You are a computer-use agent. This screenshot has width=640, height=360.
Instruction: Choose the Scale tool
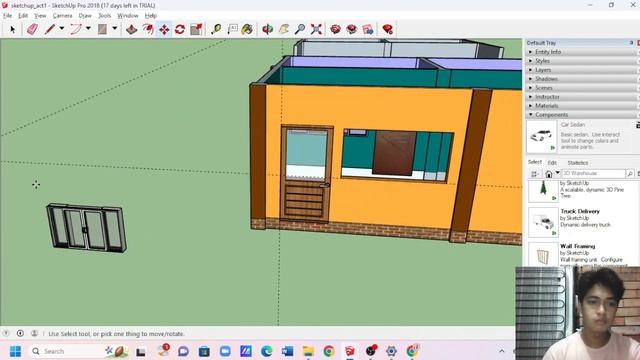[x=196, y=29]
